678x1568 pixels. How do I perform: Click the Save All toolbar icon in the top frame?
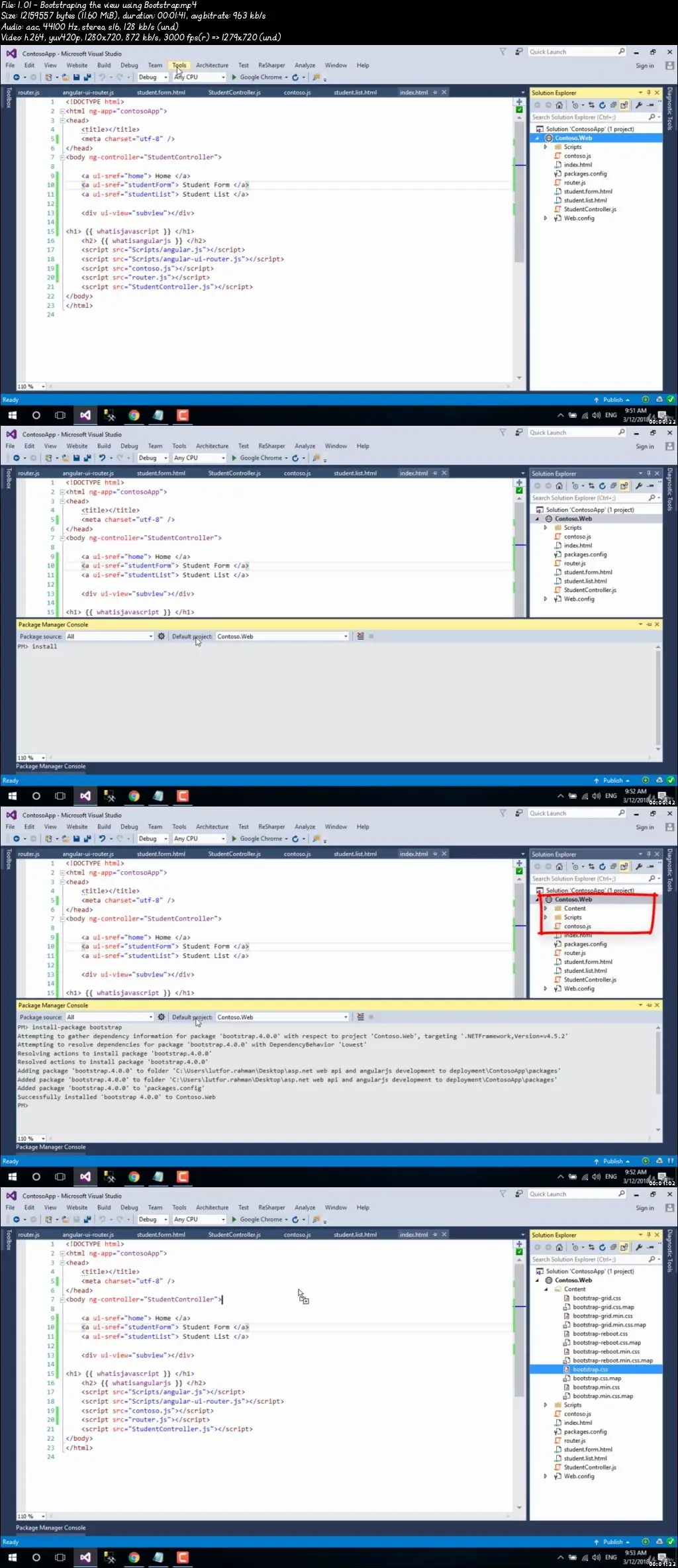[x=87, y=77]
